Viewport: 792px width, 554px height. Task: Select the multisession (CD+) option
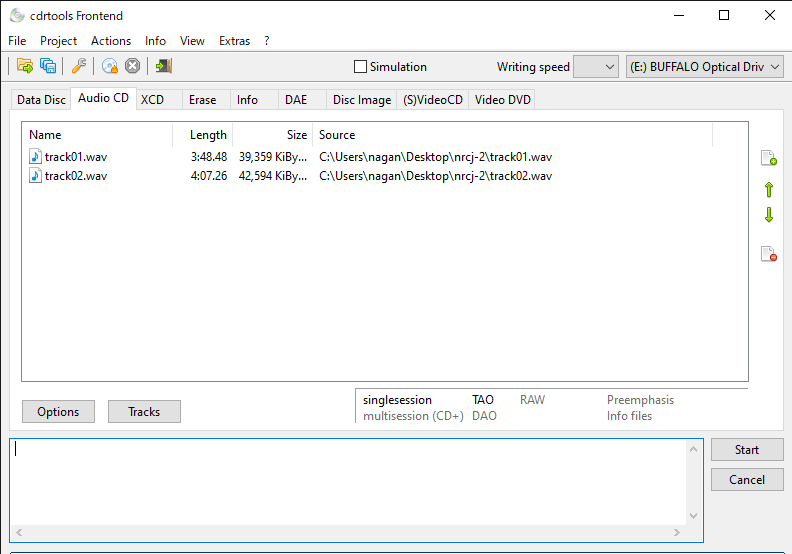tap(412, 416)
